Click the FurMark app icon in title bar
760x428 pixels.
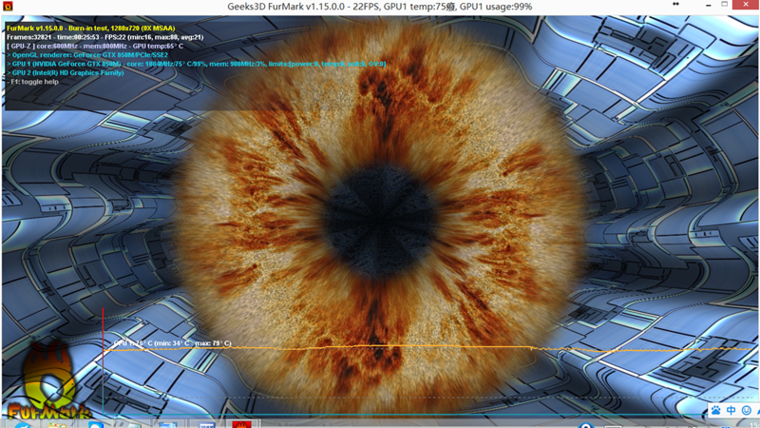8,6
